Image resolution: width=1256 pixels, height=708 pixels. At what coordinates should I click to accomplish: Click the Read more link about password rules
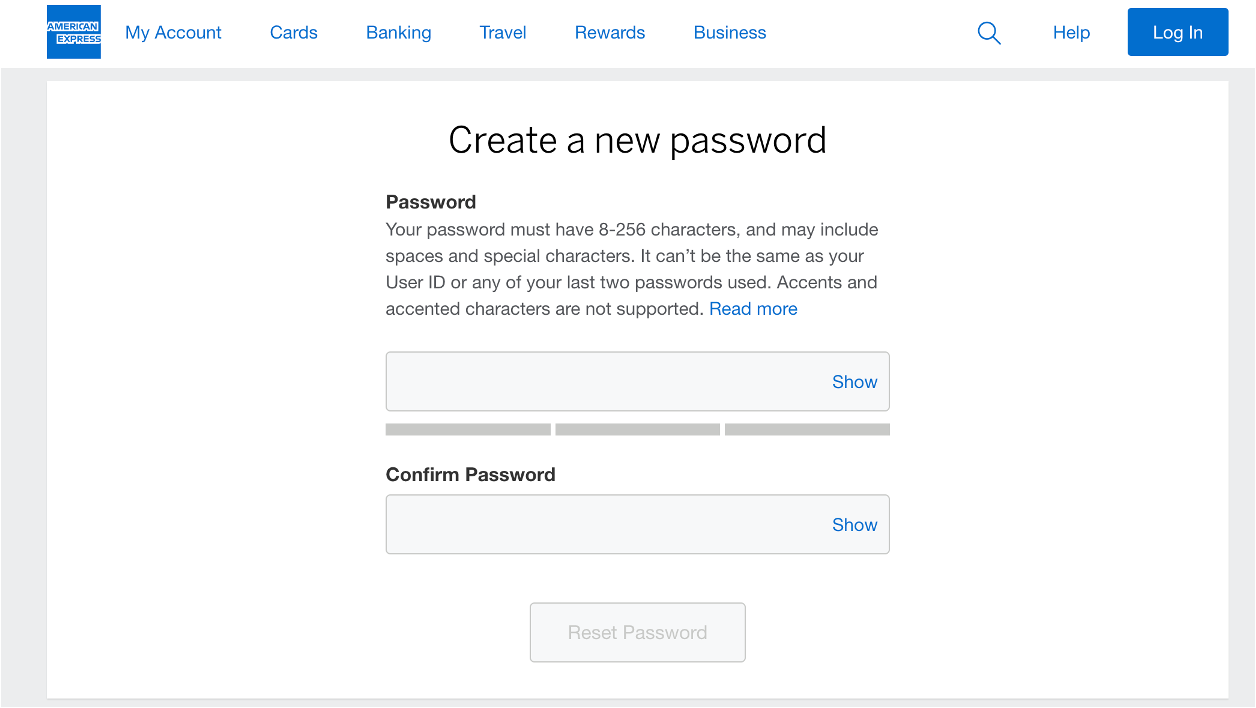753,309
